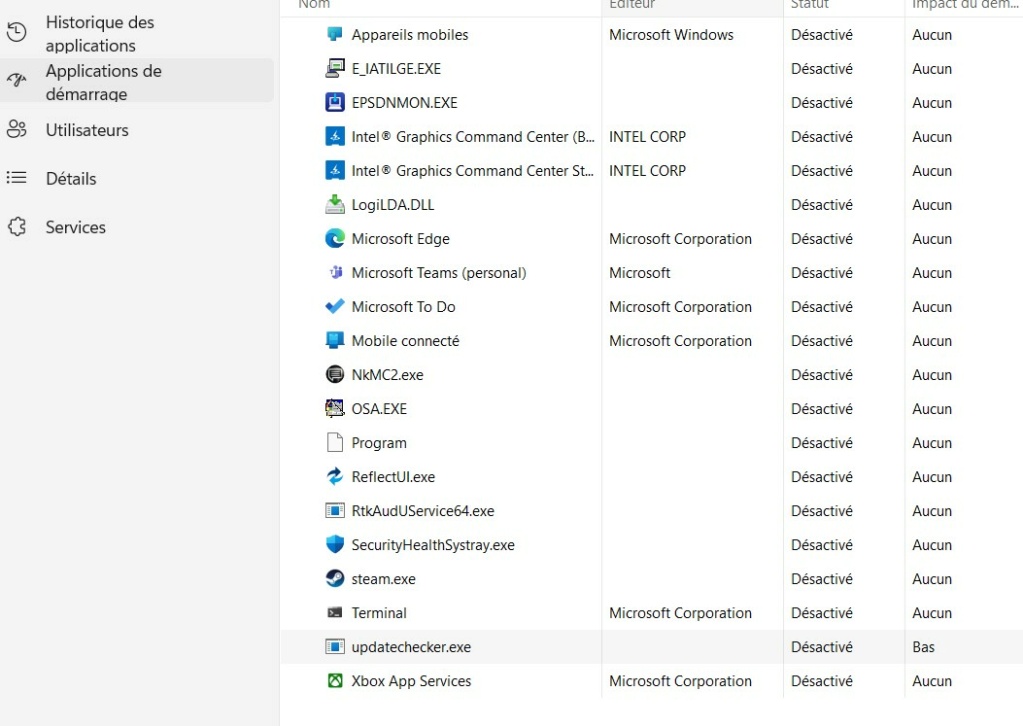The image size is (1023, 726).
Task: Click the steam.exe Steam logo icon
Action: pyautogui.click(x=335, y=578)
